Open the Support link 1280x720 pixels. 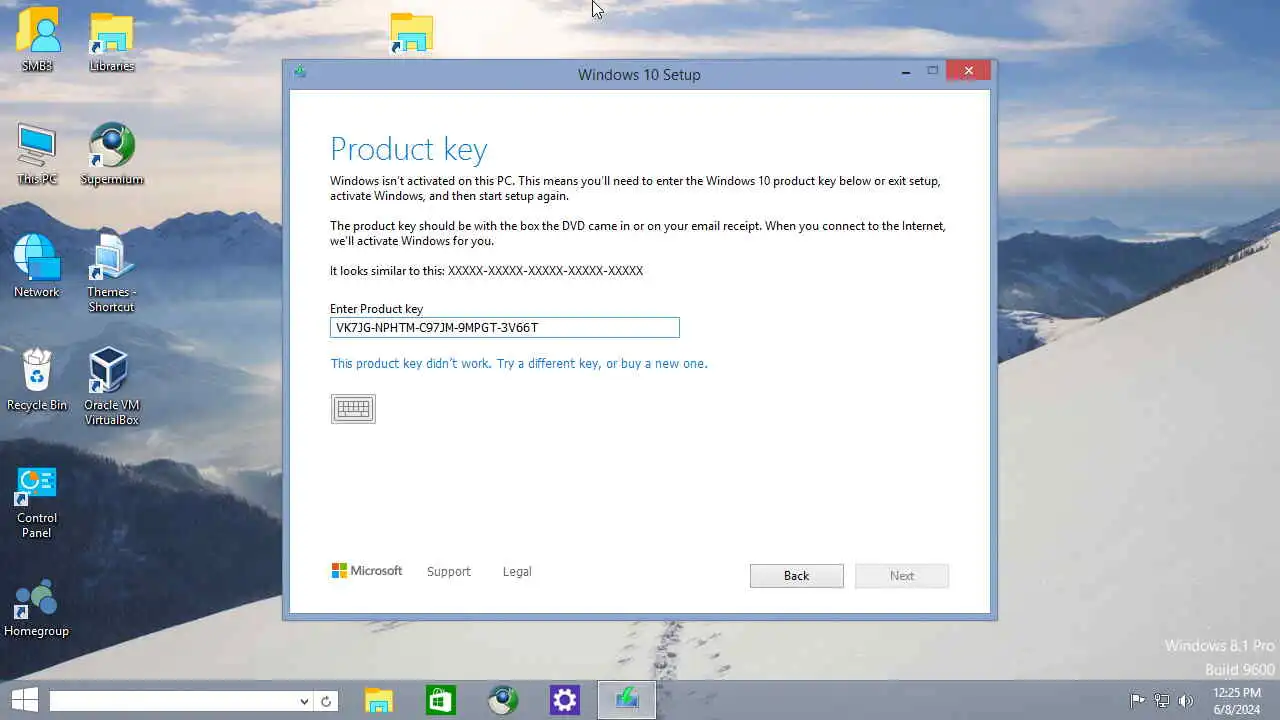point(448,572)
